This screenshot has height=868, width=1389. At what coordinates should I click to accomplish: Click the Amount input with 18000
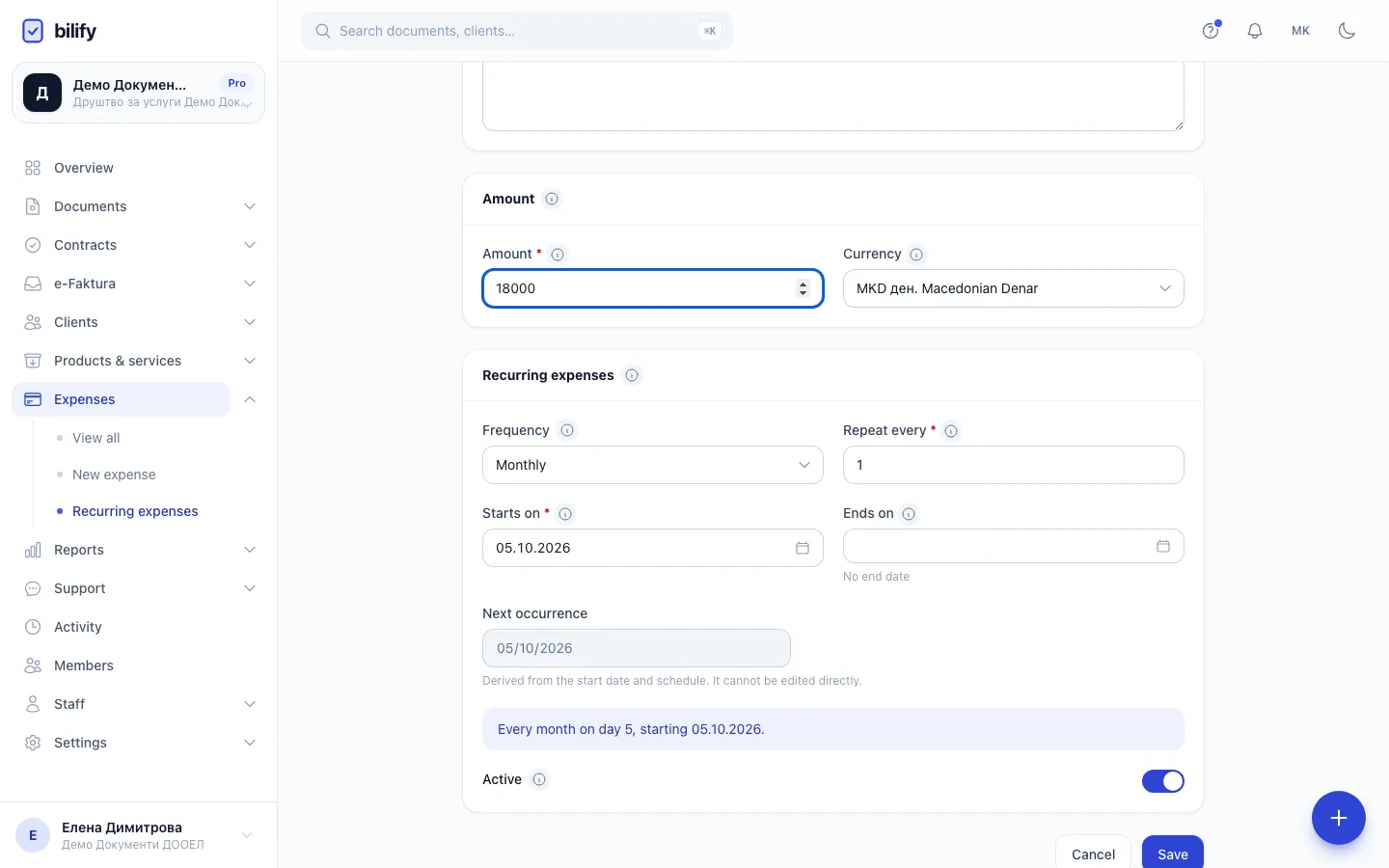pos(653,288)
